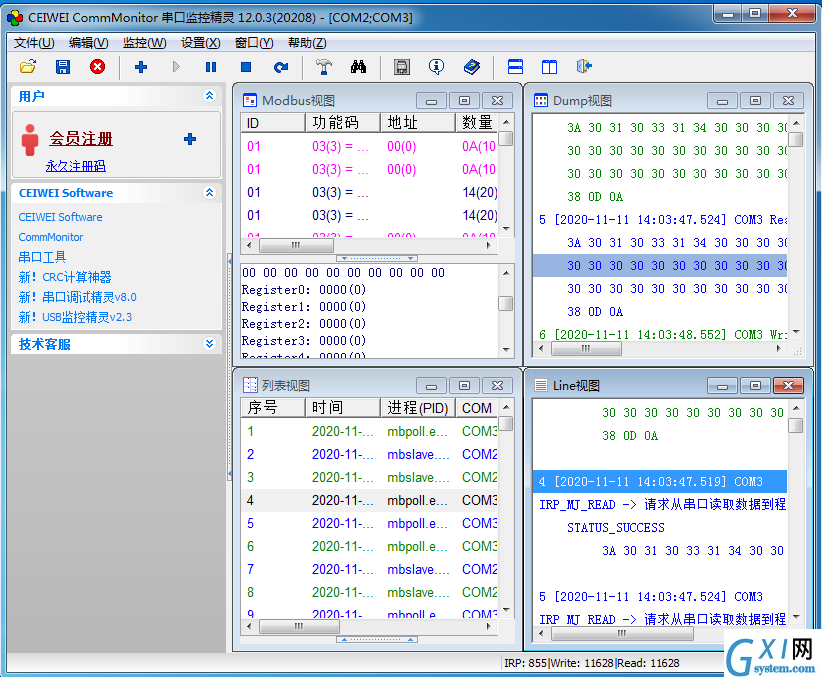Open the hammer tools toolbar icon
Viewport: 822px width, 677px height.
point(323,67)
